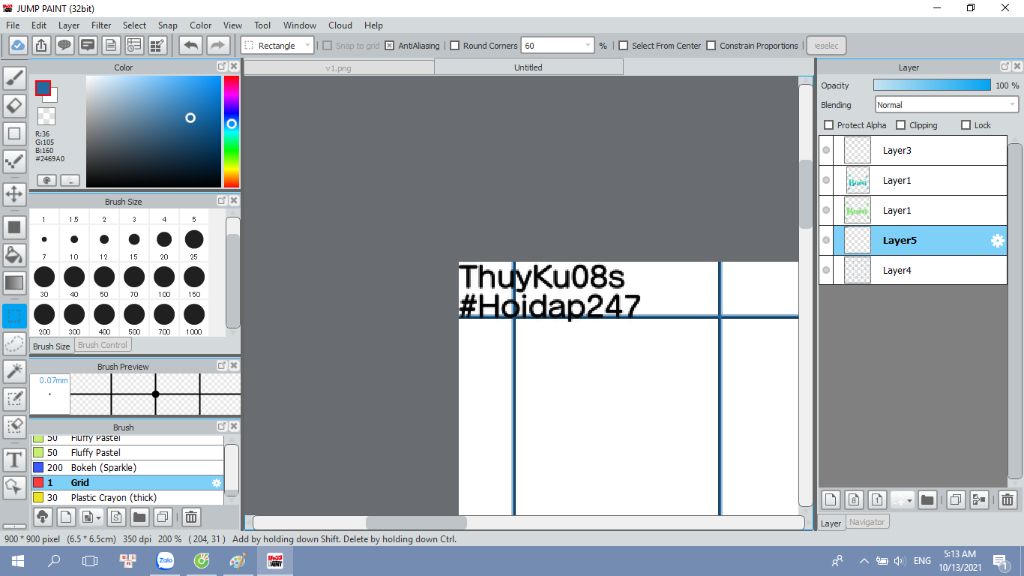The width and height of the screenshot is (1024, 576).
Task: Switch to the Navigator tab
Action: click(867, 522)
